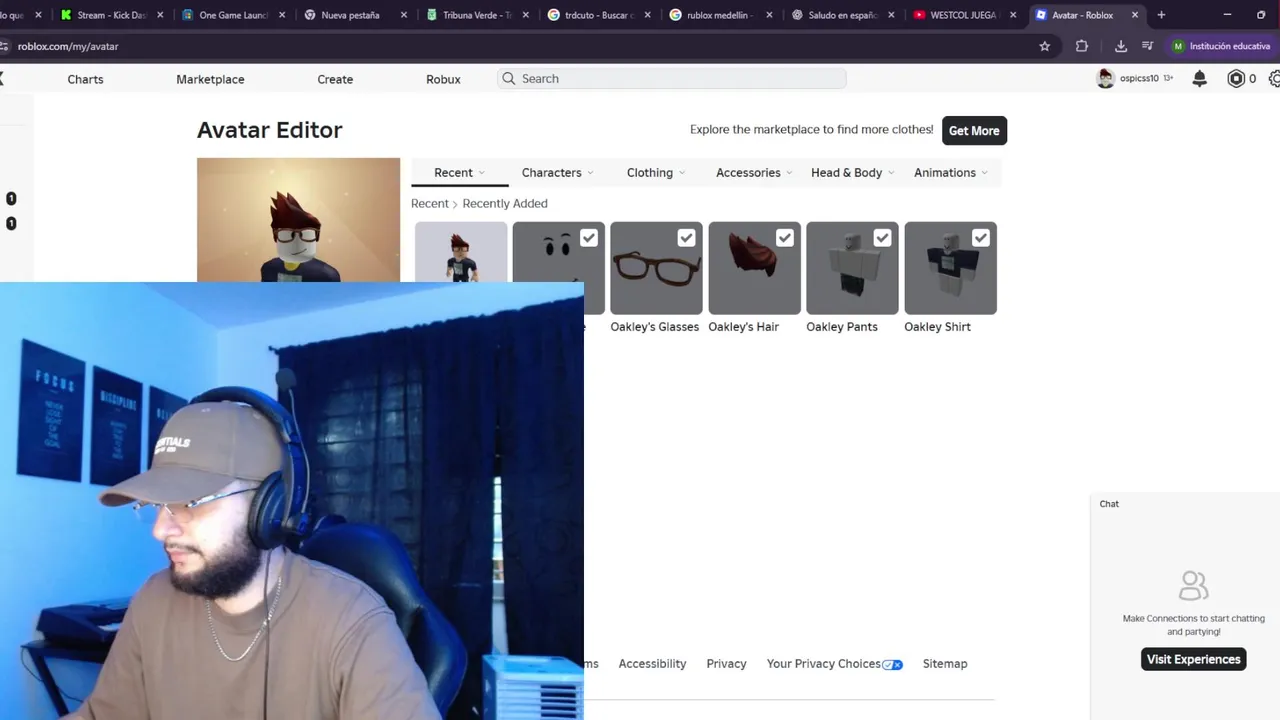Click the search magnifier icon

coord(509,79)
